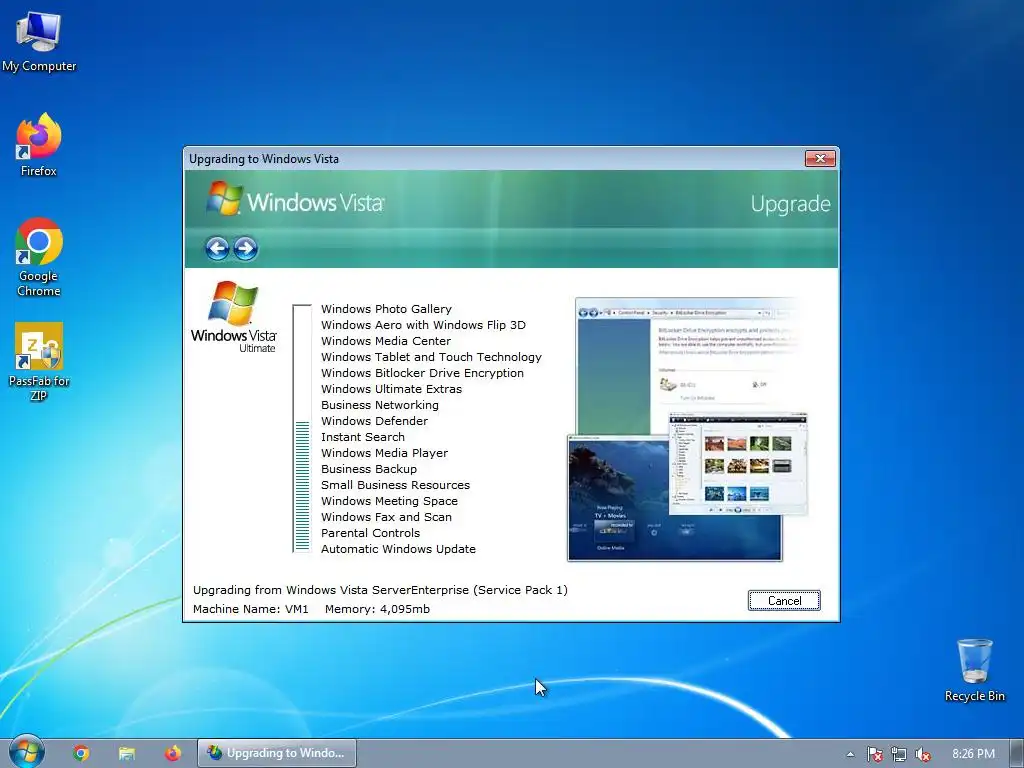Open network status tray icon
1024x768 pixels.
pos(899,754)
